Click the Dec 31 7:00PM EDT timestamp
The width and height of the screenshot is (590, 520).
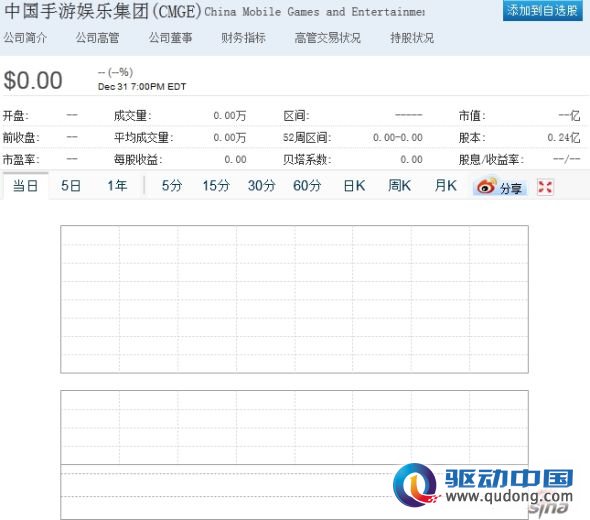[142, 87]
